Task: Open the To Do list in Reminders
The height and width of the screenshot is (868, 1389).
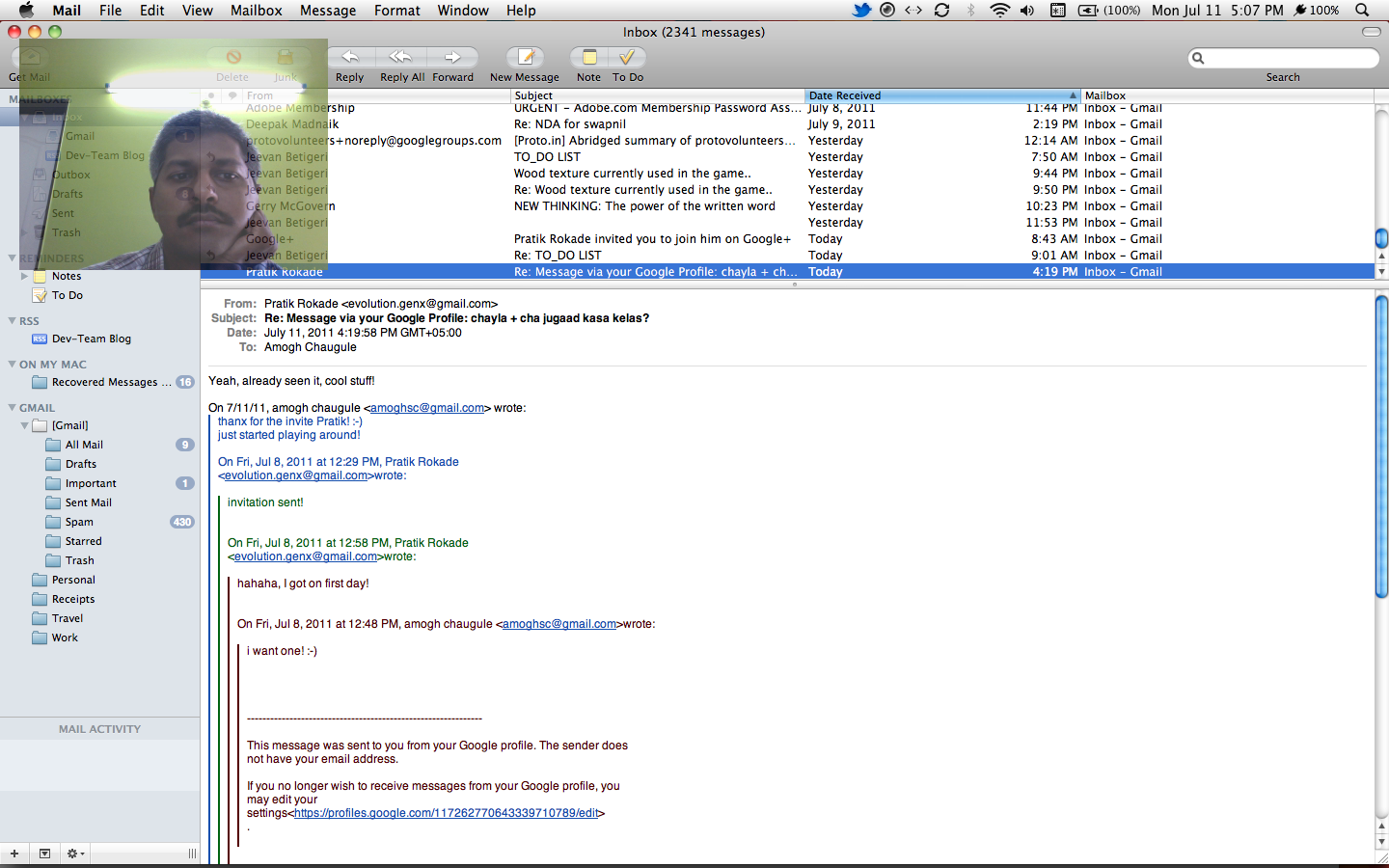Action: coord(68,295)
